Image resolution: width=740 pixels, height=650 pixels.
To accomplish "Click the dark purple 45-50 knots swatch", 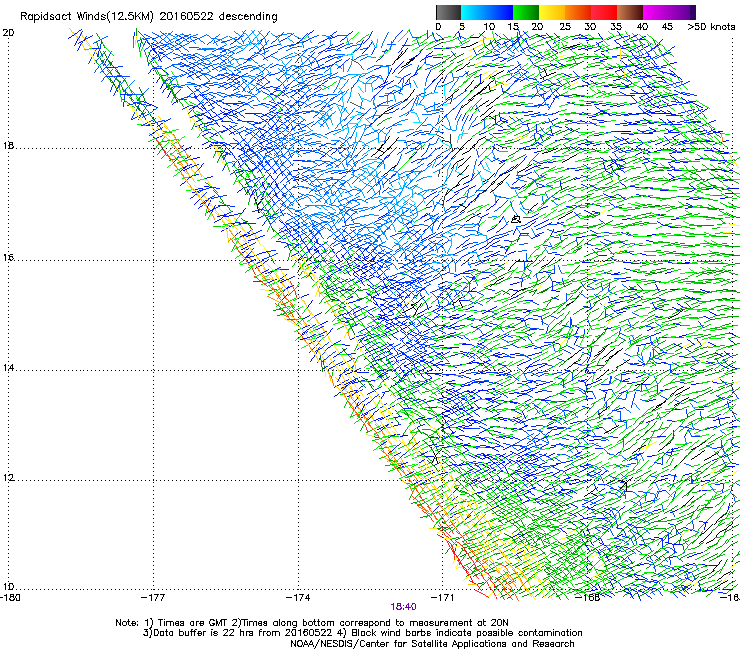I will pyautogui.click(x=682, y=12).
